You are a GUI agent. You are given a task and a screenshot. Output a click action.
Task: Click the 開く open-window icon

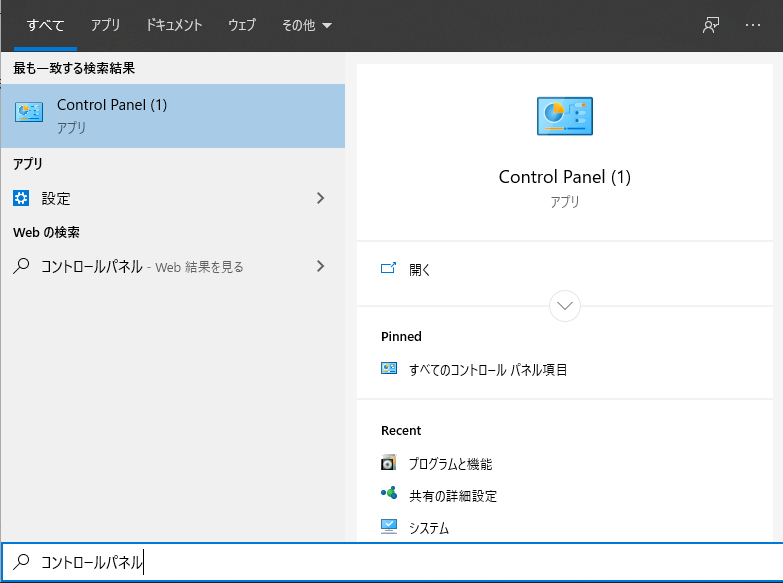click(x=389, y=268)
